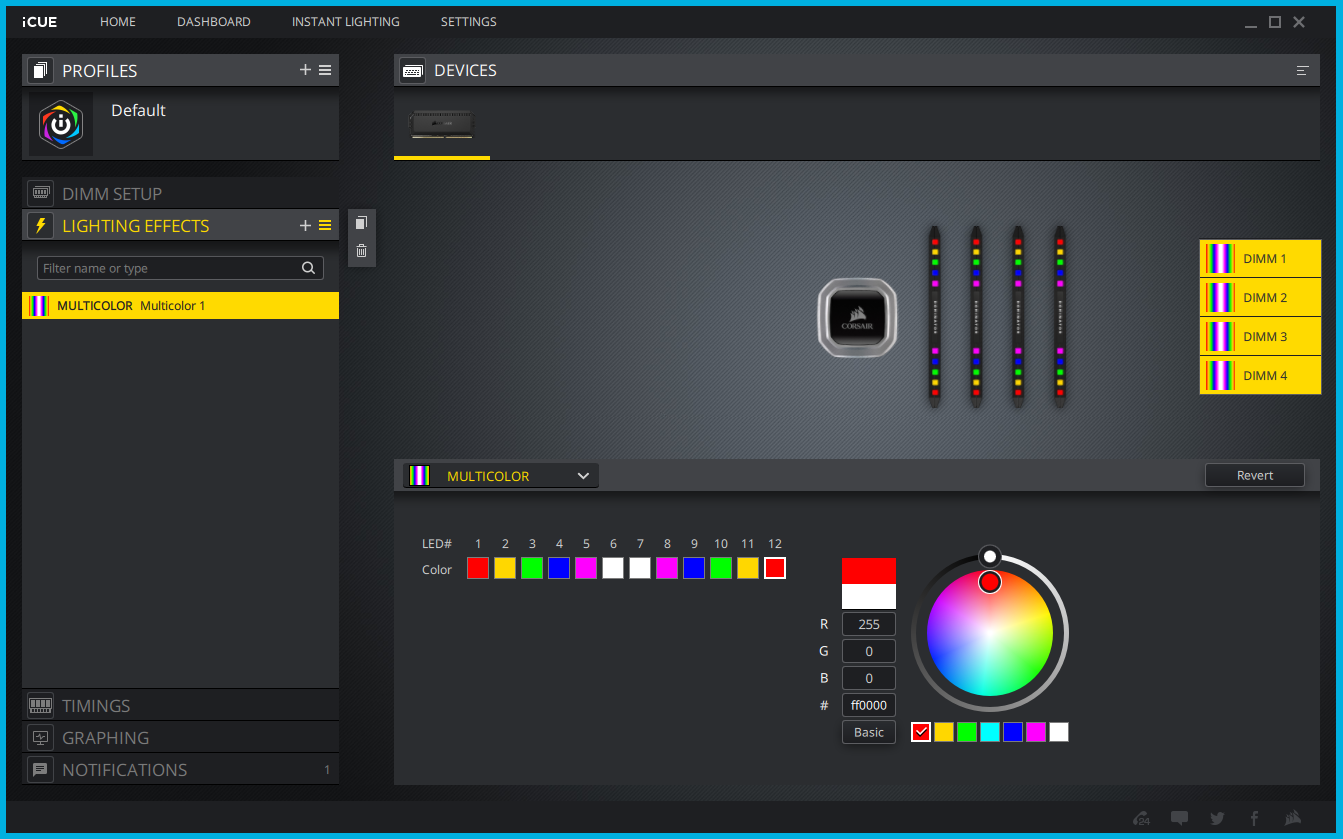The width and height of the screenshot is (1343, 839).
Task: Select the LED 5 magenta color swatch
Action: point(586,568)
